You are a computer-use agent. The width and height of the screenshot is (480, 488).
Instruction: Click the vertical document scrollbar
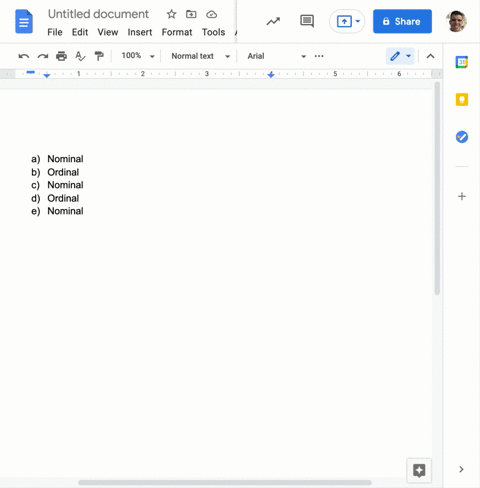pos(437,188)
